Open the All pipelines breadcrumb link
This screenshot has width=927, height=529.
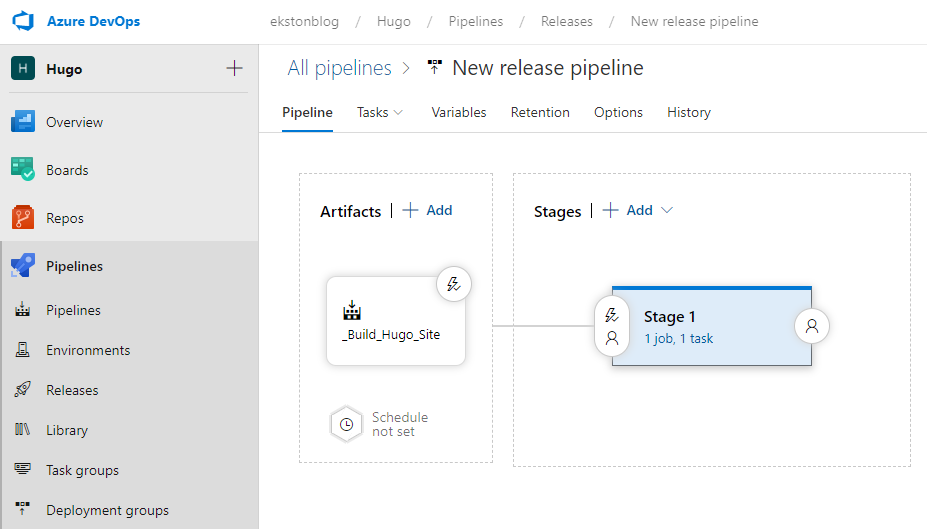(x=339, y=68)
